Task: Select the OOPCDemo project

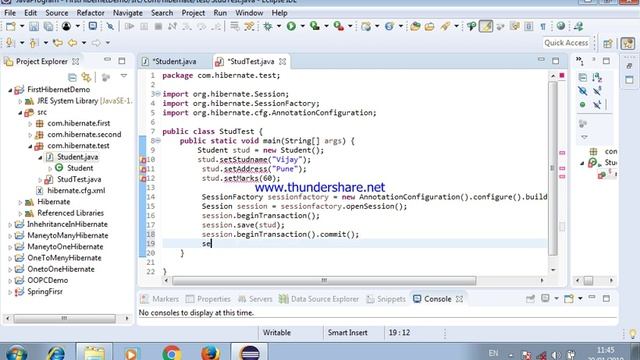Action: (x=47, y=280)
